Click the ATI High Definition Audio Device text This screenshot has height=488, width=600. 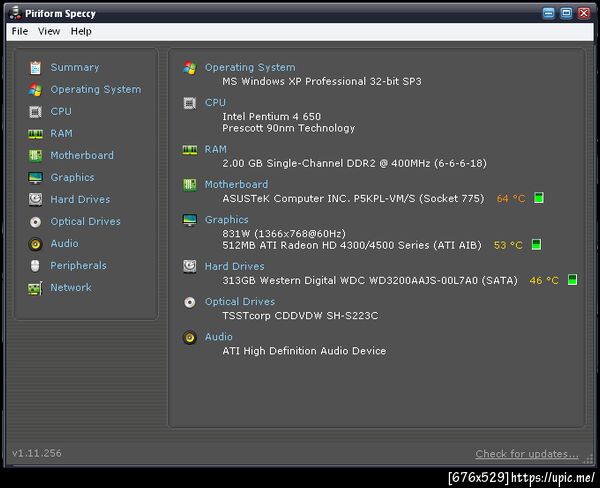coord(304,351)
